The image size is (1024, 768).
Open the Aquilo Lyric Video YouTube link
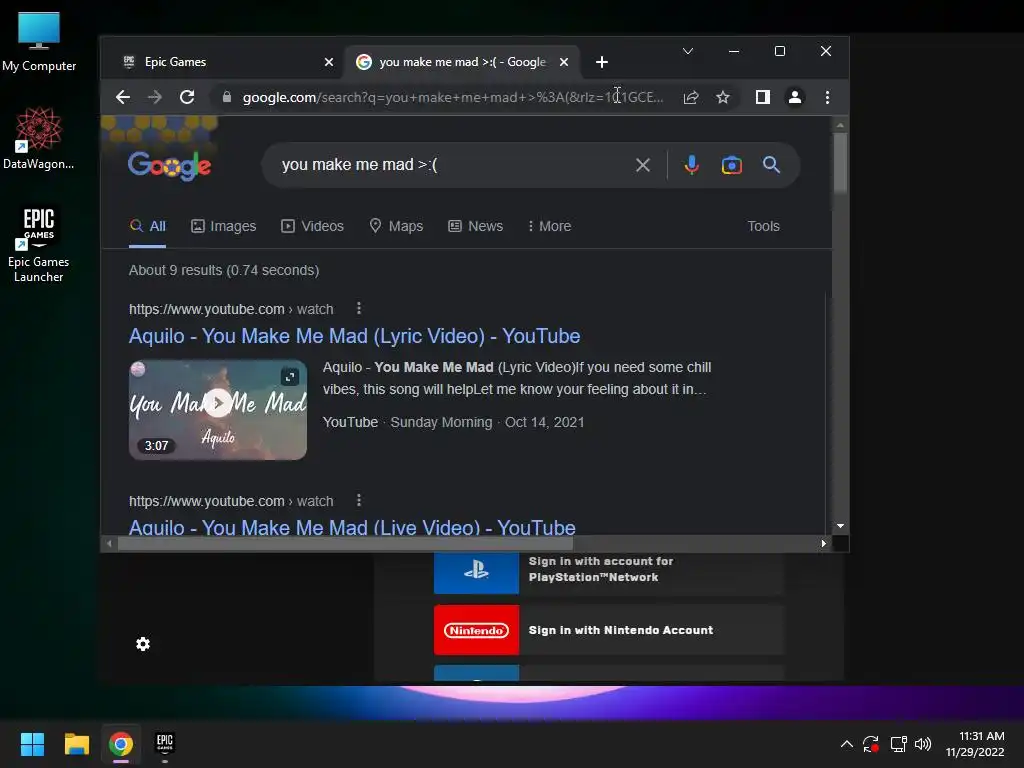355,336
